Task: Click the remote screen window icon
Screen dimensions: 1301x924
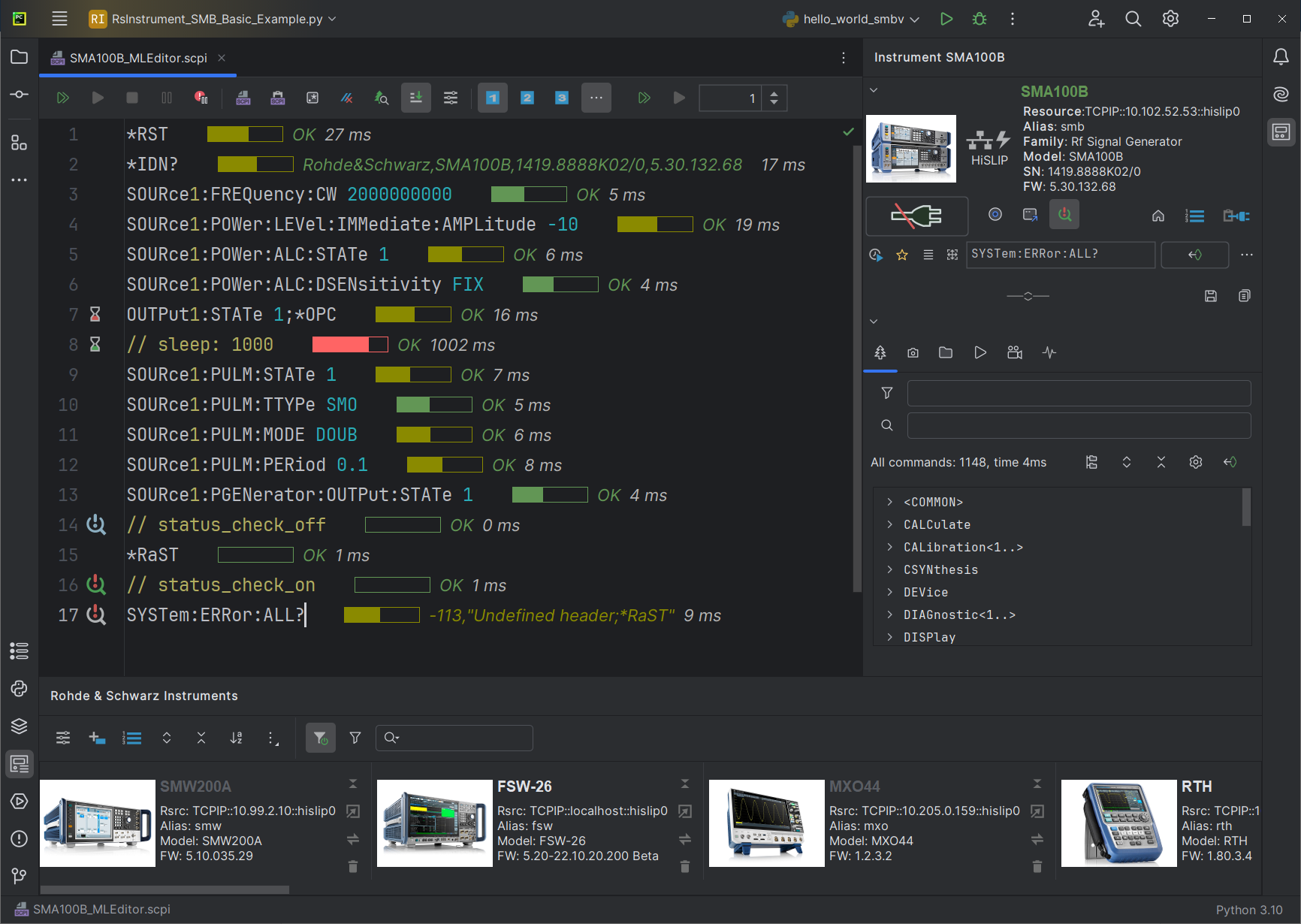Action: point(1031,215)
